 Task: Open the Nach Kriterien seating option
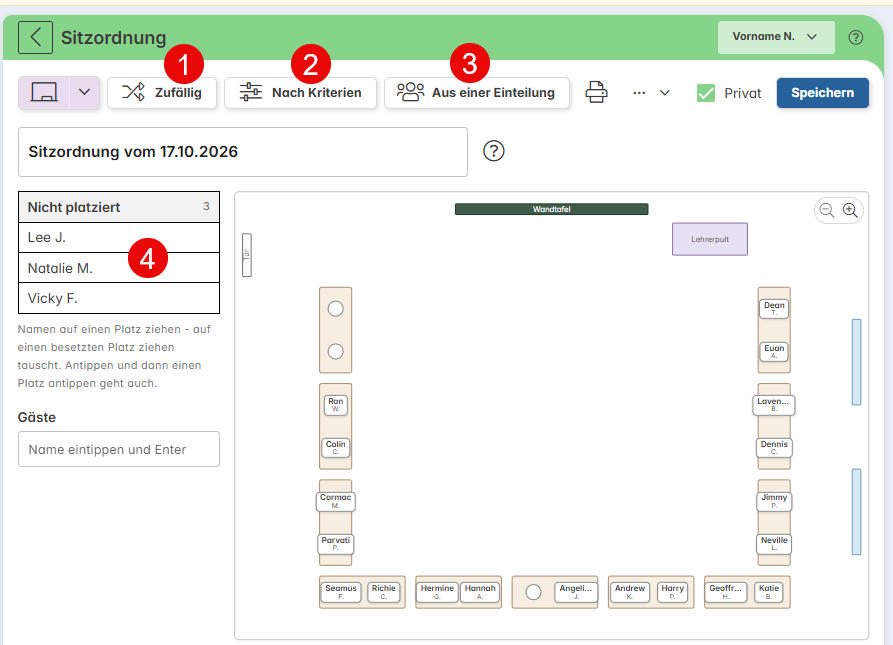300,92
